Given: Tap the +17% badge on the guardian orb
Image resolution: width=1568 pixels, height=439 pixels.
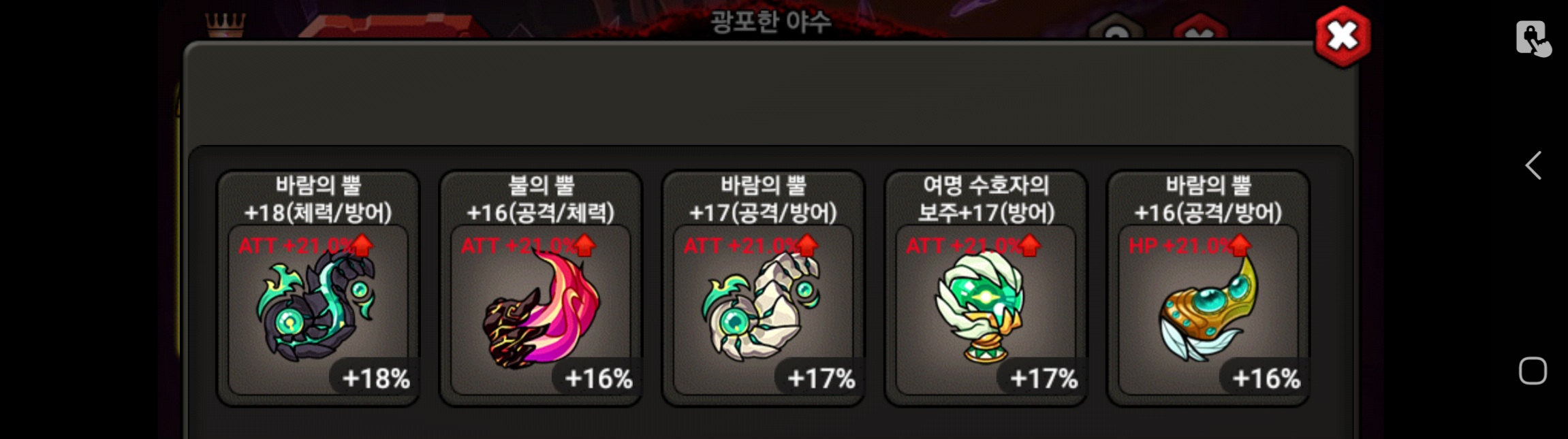Looking at the screenshot, I should pyautogui.click(x=1043, y=378).
